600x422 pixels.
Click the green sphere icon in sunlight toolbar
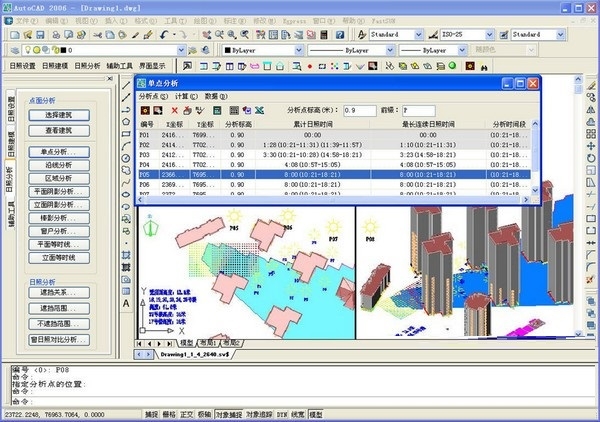452,66
